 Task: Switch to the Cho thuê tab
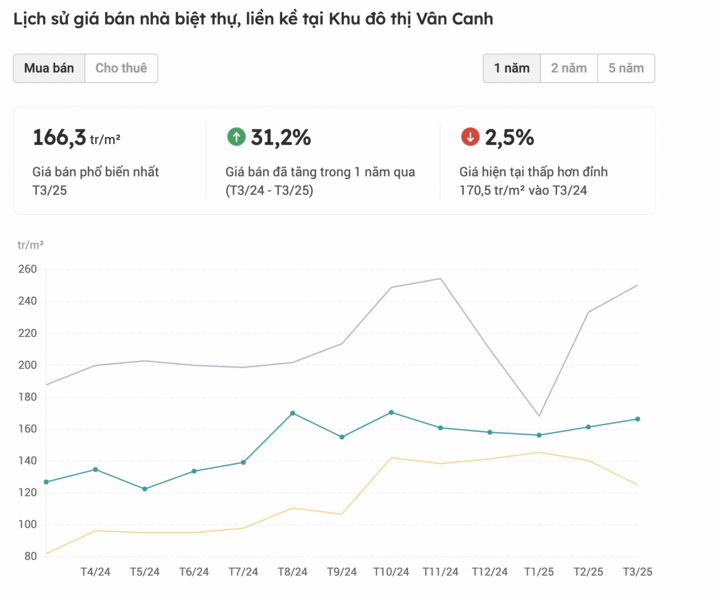point(121,68)
